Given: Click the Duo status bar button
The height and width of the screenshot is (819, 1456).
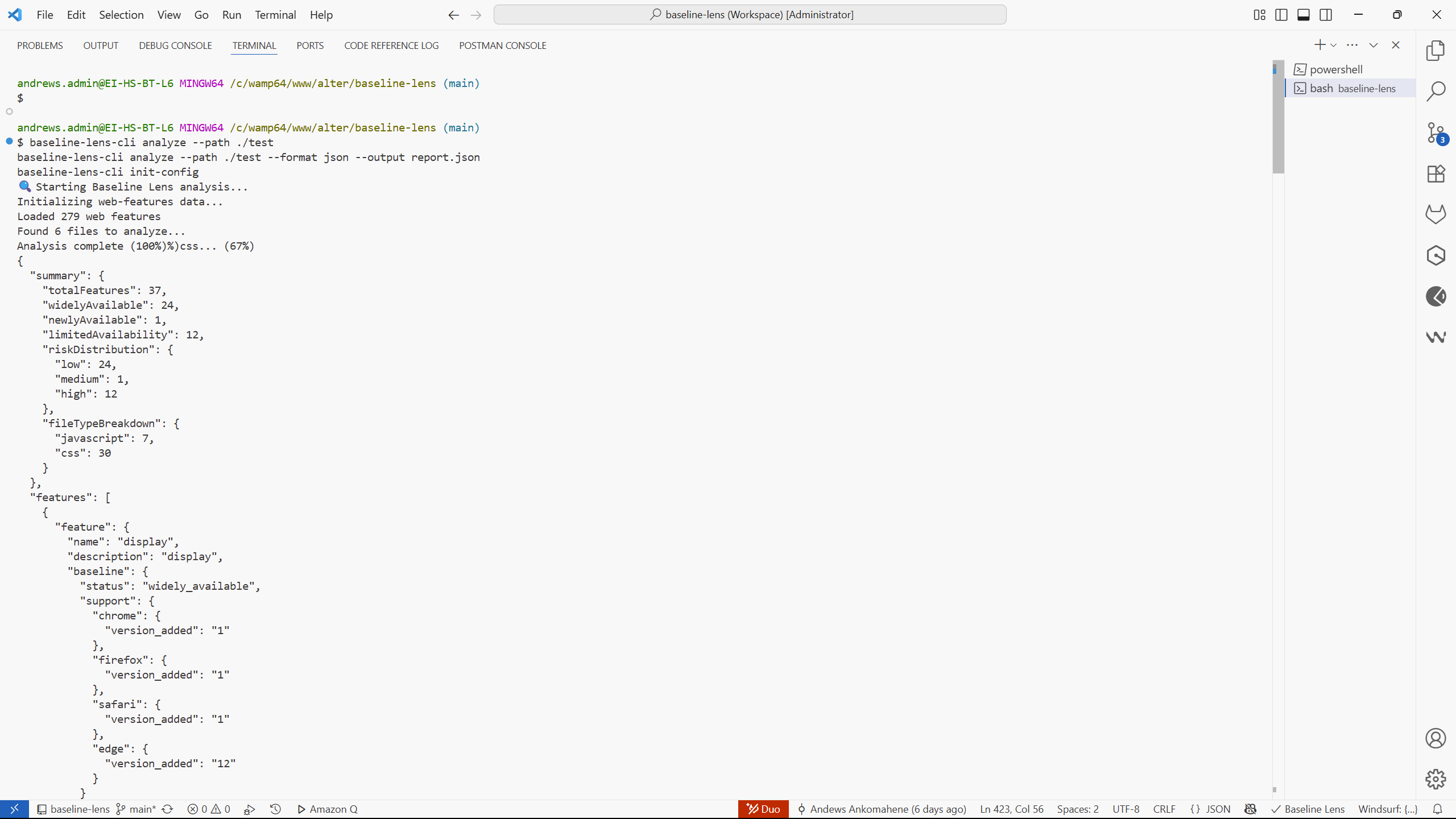Looking at the screenshot, I should click(763, 809).
